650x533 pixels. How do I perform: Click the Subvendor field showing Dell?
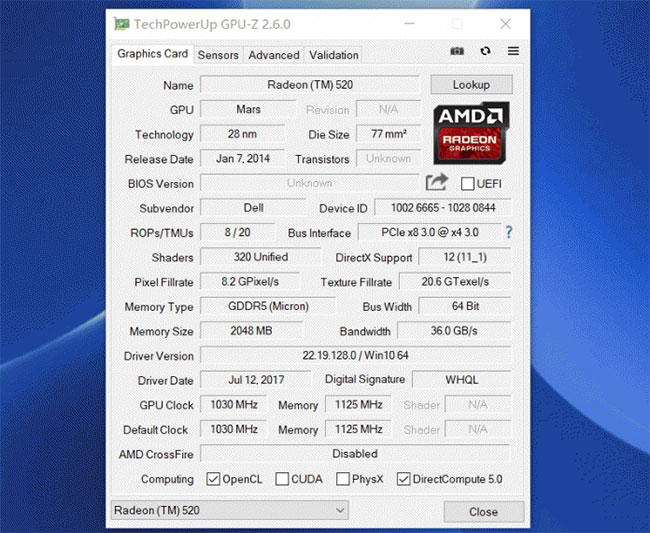pyautogui.click(x=253, y=208)
